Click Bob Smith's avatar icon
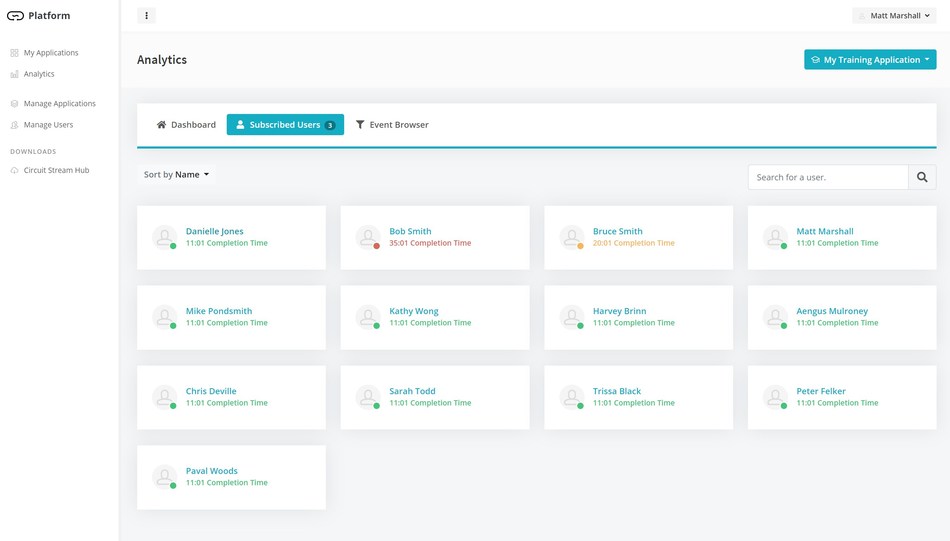This screenshot has width=950, height=541. coord(368,237)
